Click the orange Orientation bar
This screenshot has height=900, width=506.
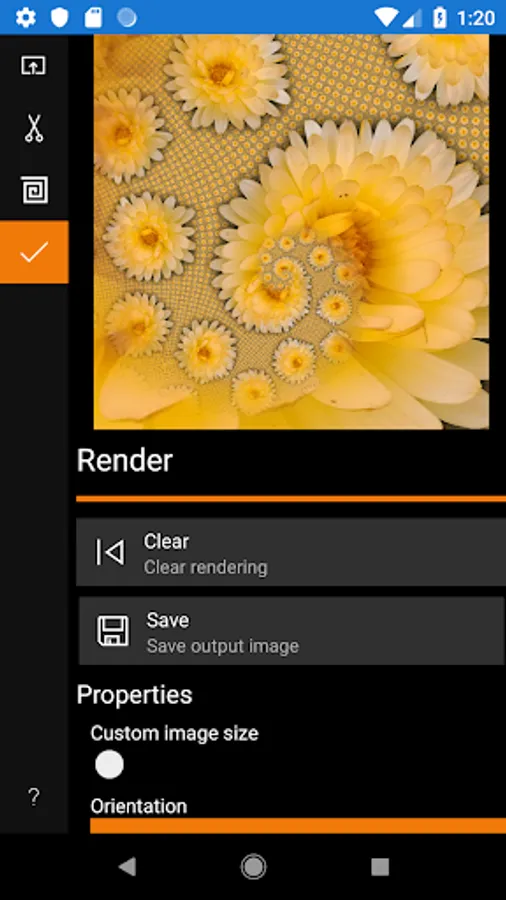click(x=298, y=825)
